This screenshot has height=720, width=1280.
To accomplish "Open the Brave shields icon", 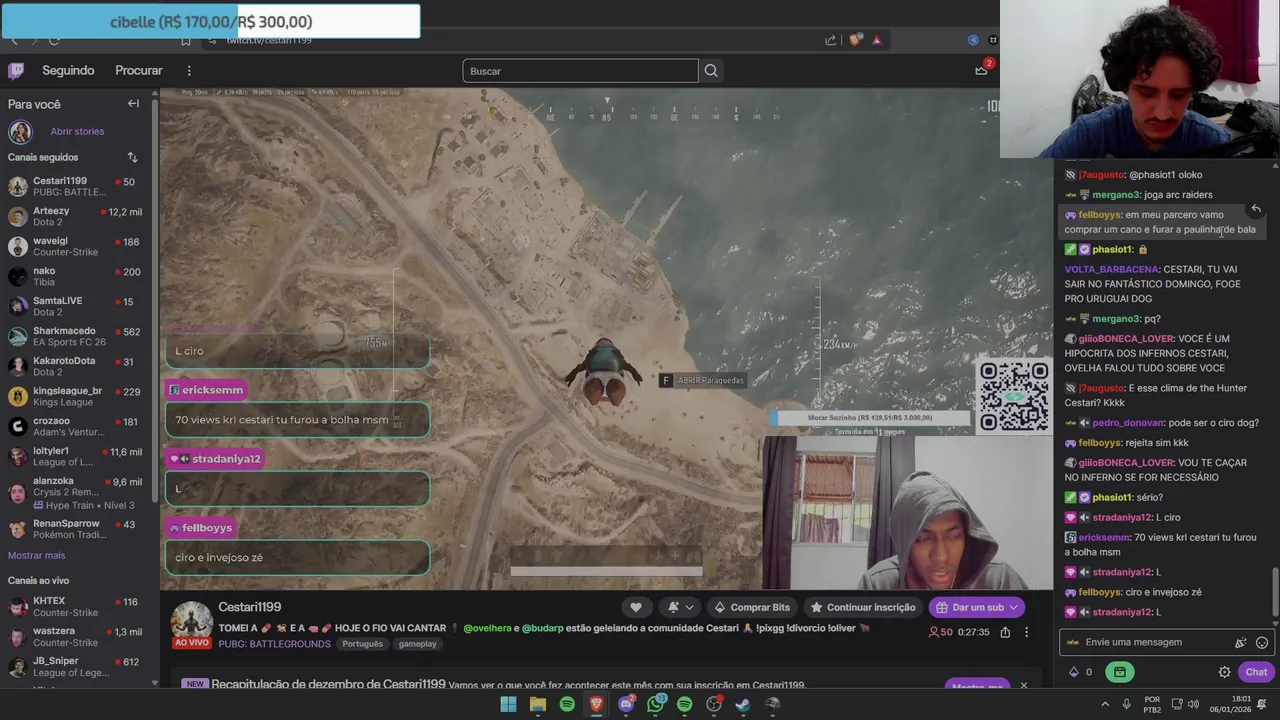I will [855, 40].
